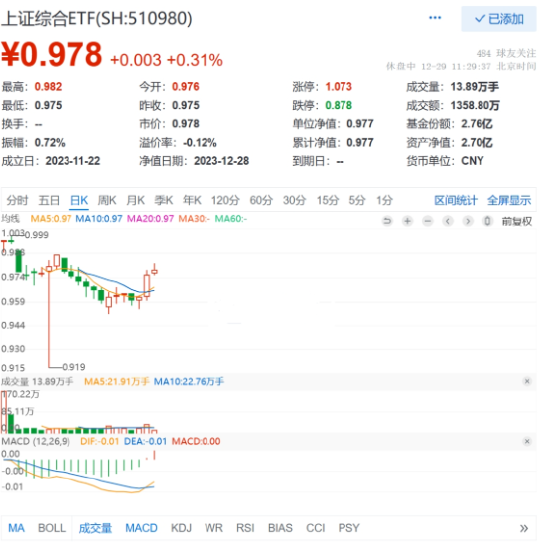The height and width of the screenshot is (547, 550).
Task: Switch to 120分 interval chart
Action: pyautogui.click(x=225, y=200)
